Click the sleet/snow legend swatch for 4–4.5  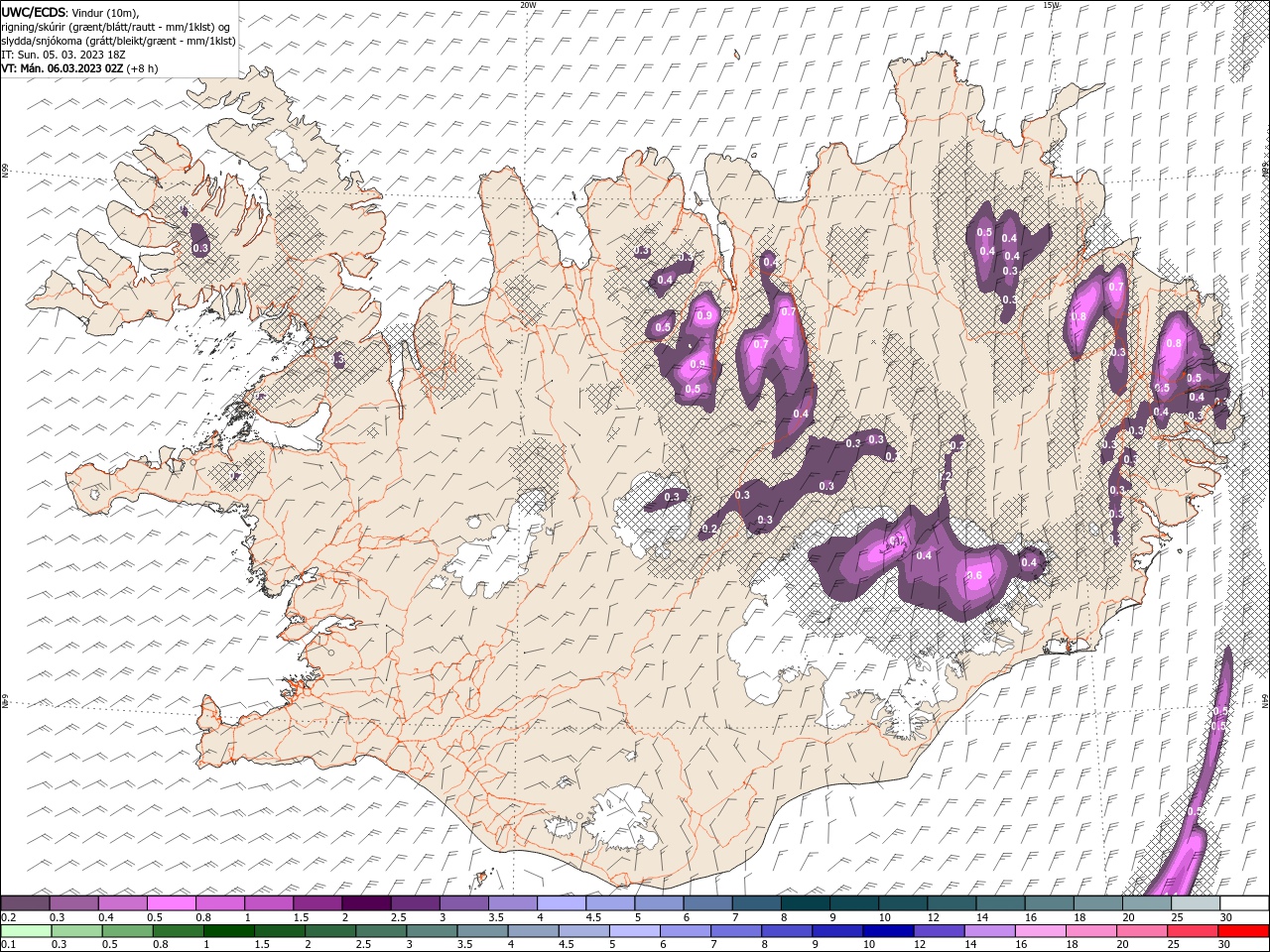coord(561,902)
